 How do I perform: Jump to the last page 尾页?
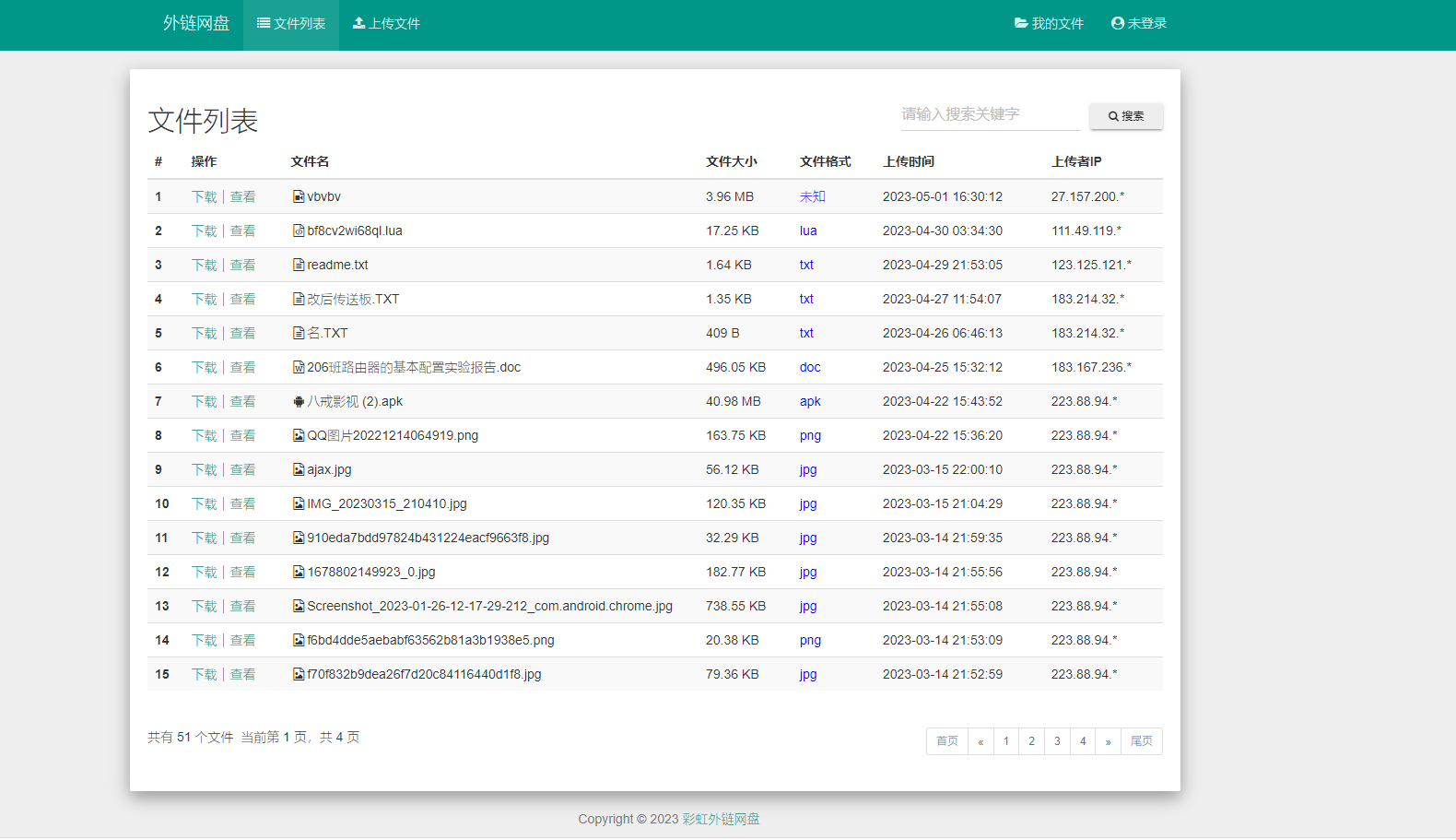point(1141,741)
